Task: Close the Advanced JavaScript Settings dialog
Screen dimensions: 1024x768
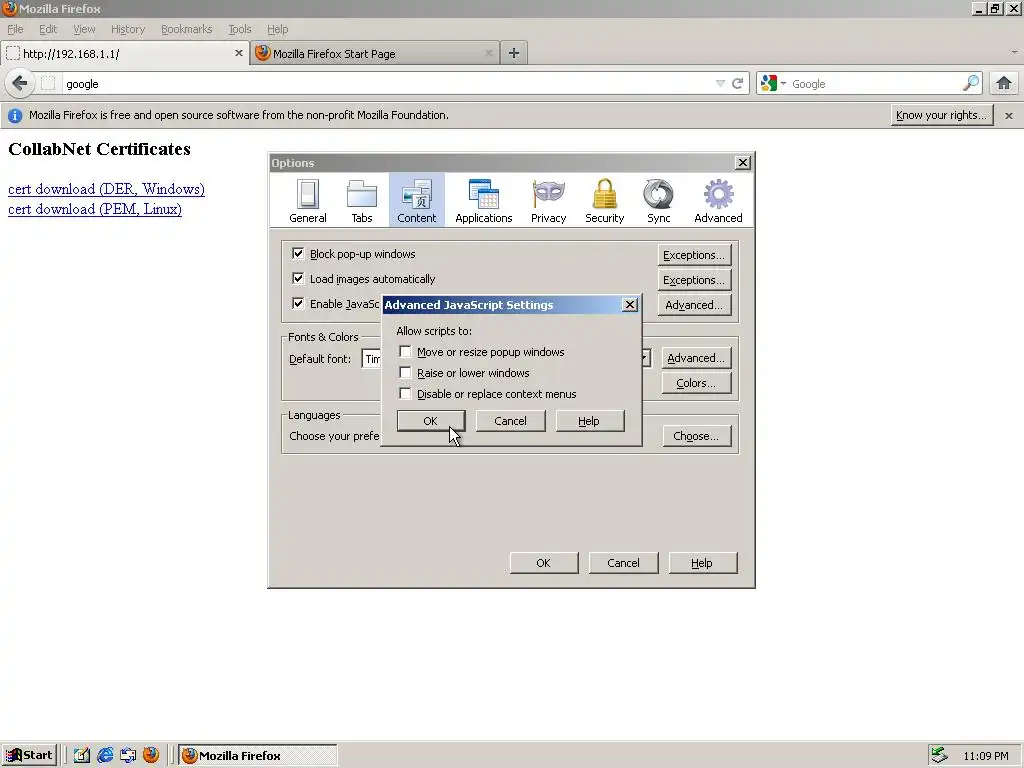Action: pyautogui.click(x=630, y=305)
